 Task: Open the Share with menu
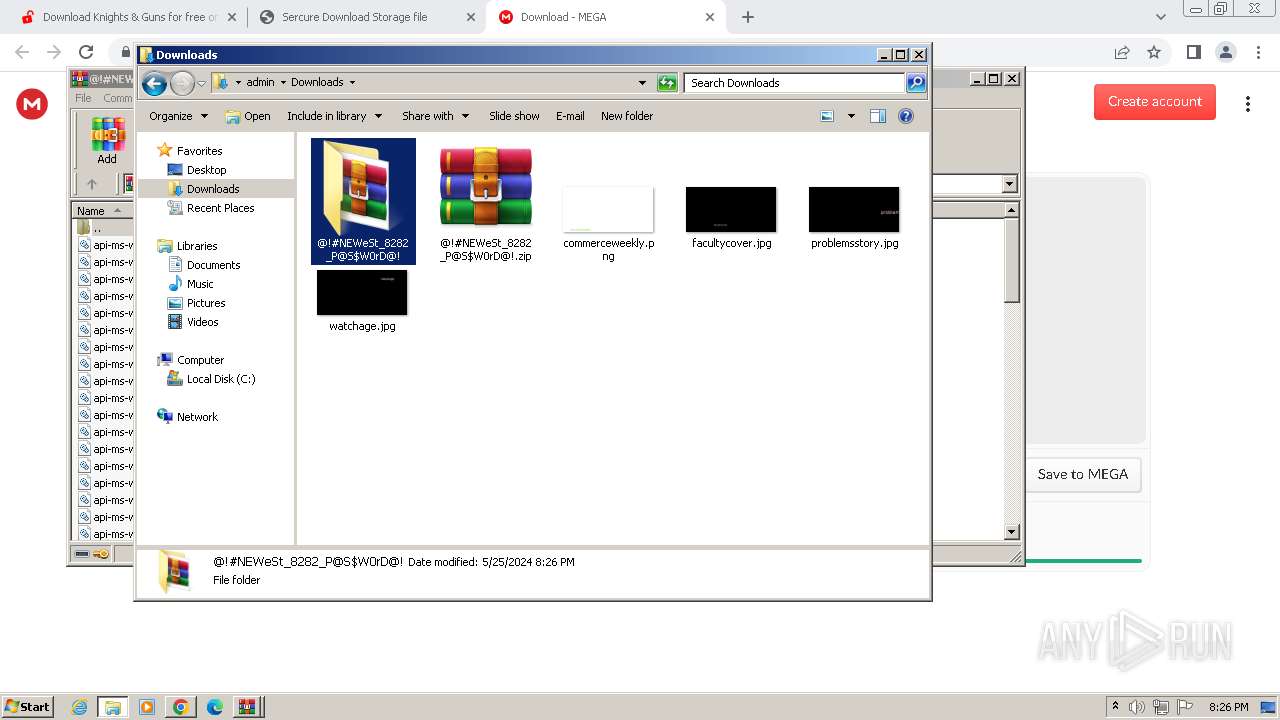tap(435, 116)
